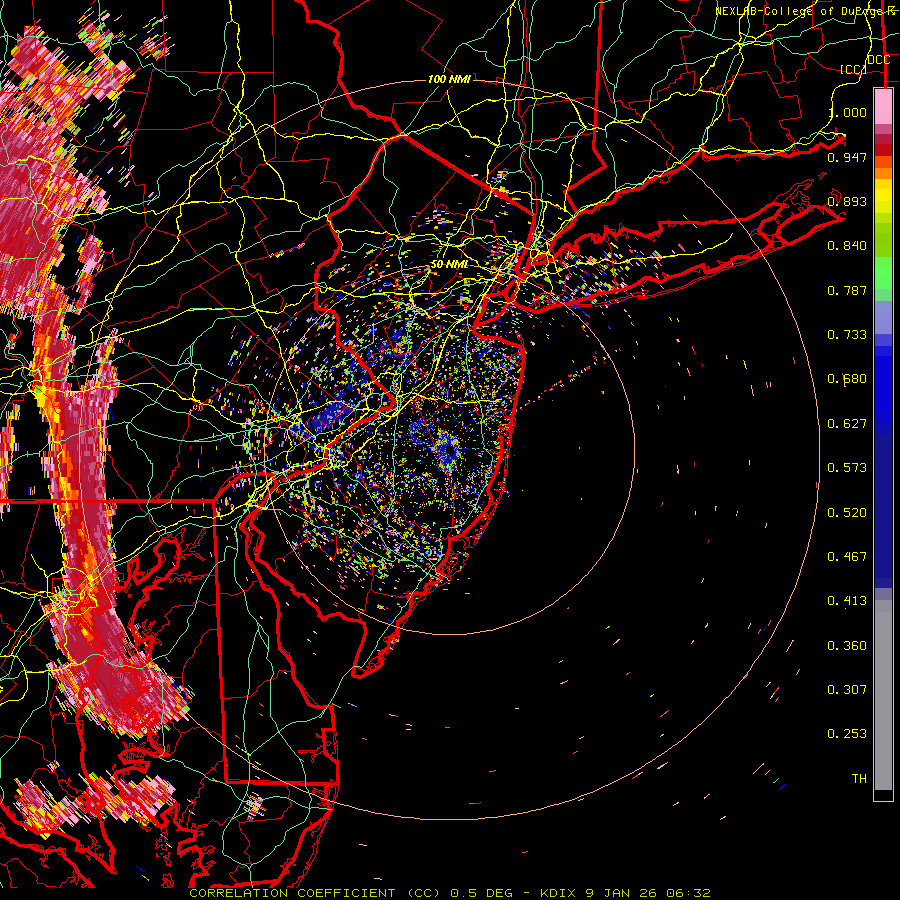Click the [CC] legend title
Viewport: 900px width, 900px height.
853,69
